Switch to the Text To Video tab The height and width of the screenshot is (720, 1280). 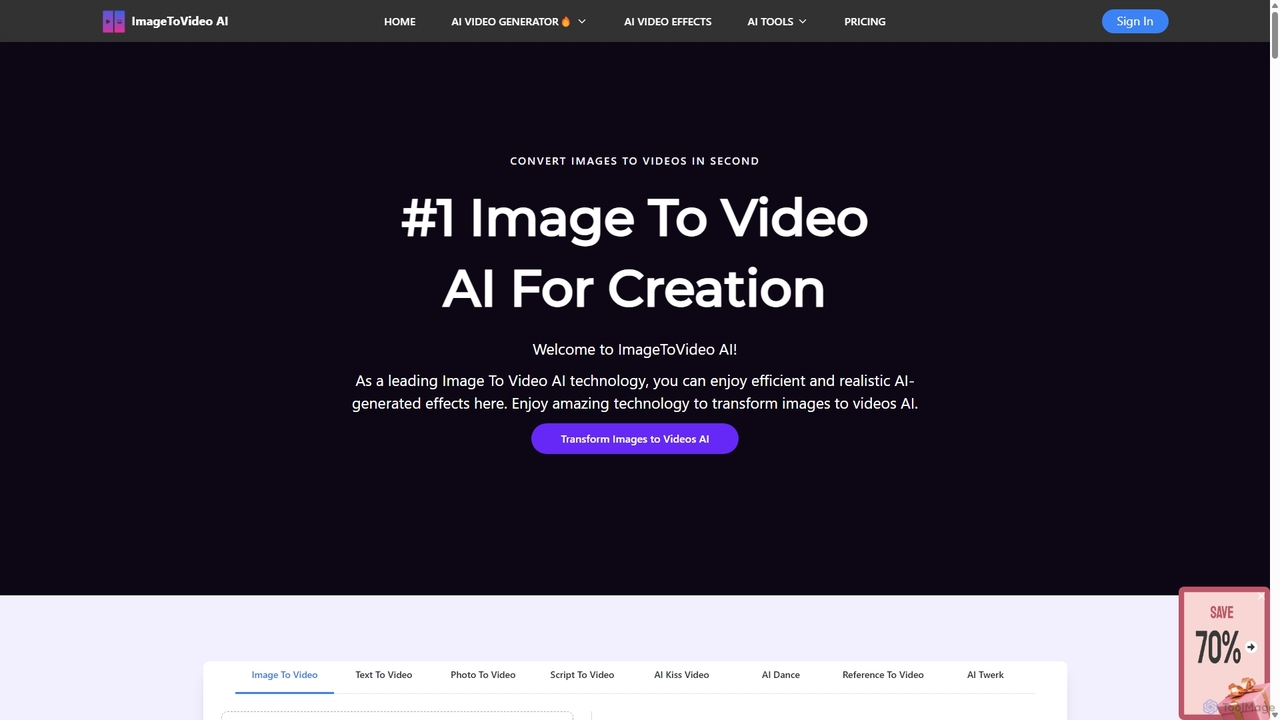(384, 675)
